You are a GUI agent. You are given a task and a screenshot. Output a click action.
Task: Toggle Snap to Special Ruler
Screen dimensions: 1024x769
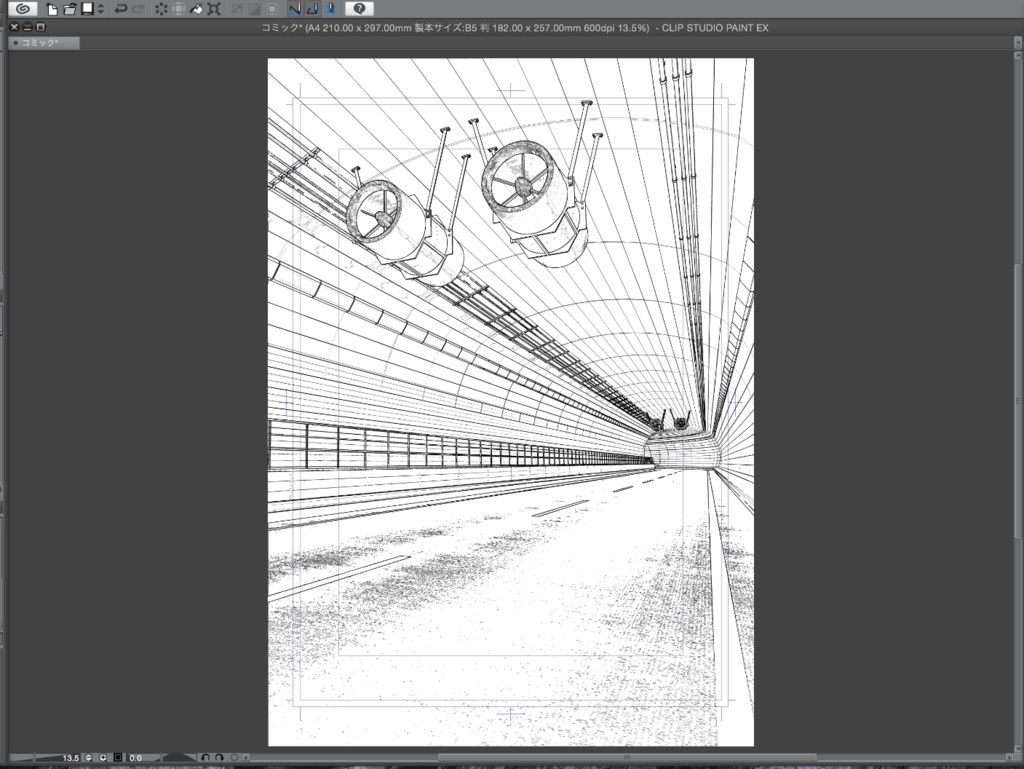tap(312, 9)
